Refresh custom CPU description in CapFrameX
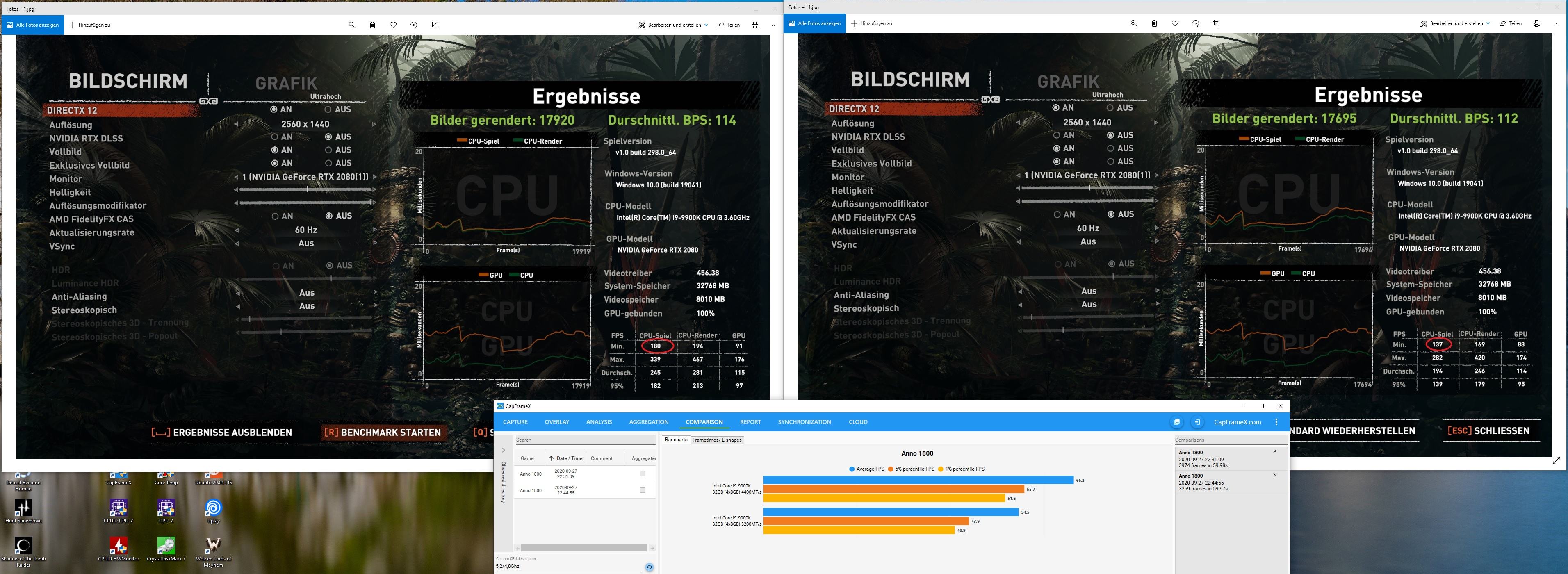This screenshot has height=574, width=1568. click(x=649, y=567)
